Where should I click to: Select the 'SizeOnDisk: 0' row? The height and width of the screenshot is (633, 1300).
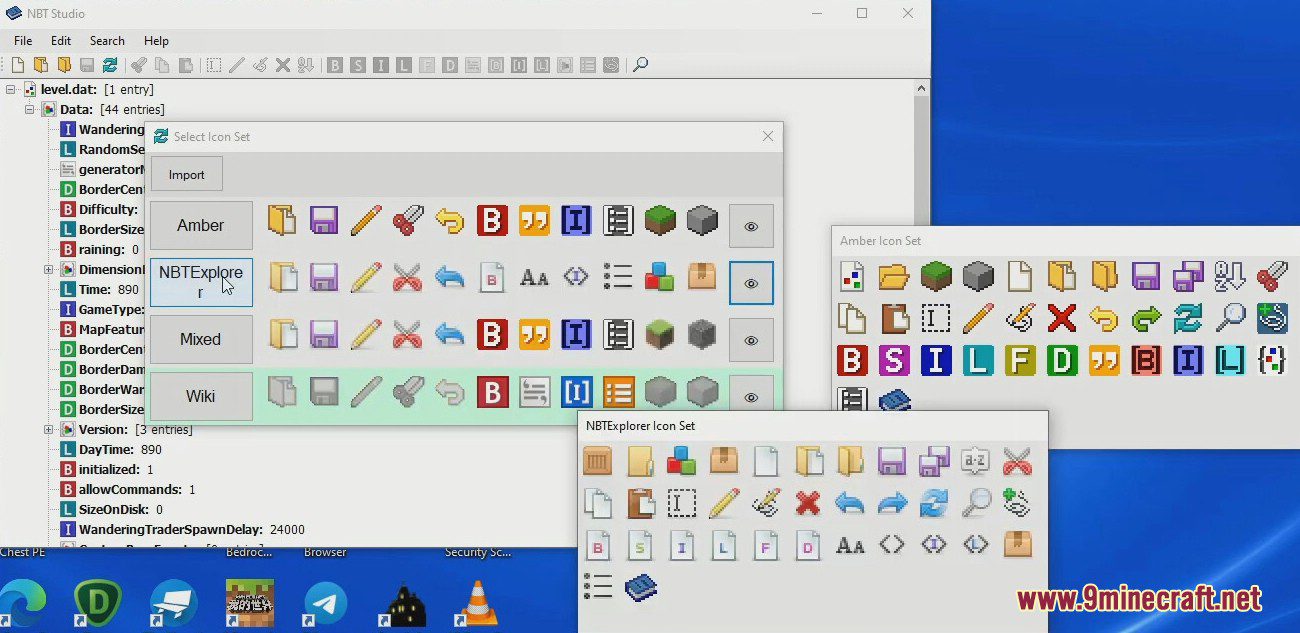point(111,509)
